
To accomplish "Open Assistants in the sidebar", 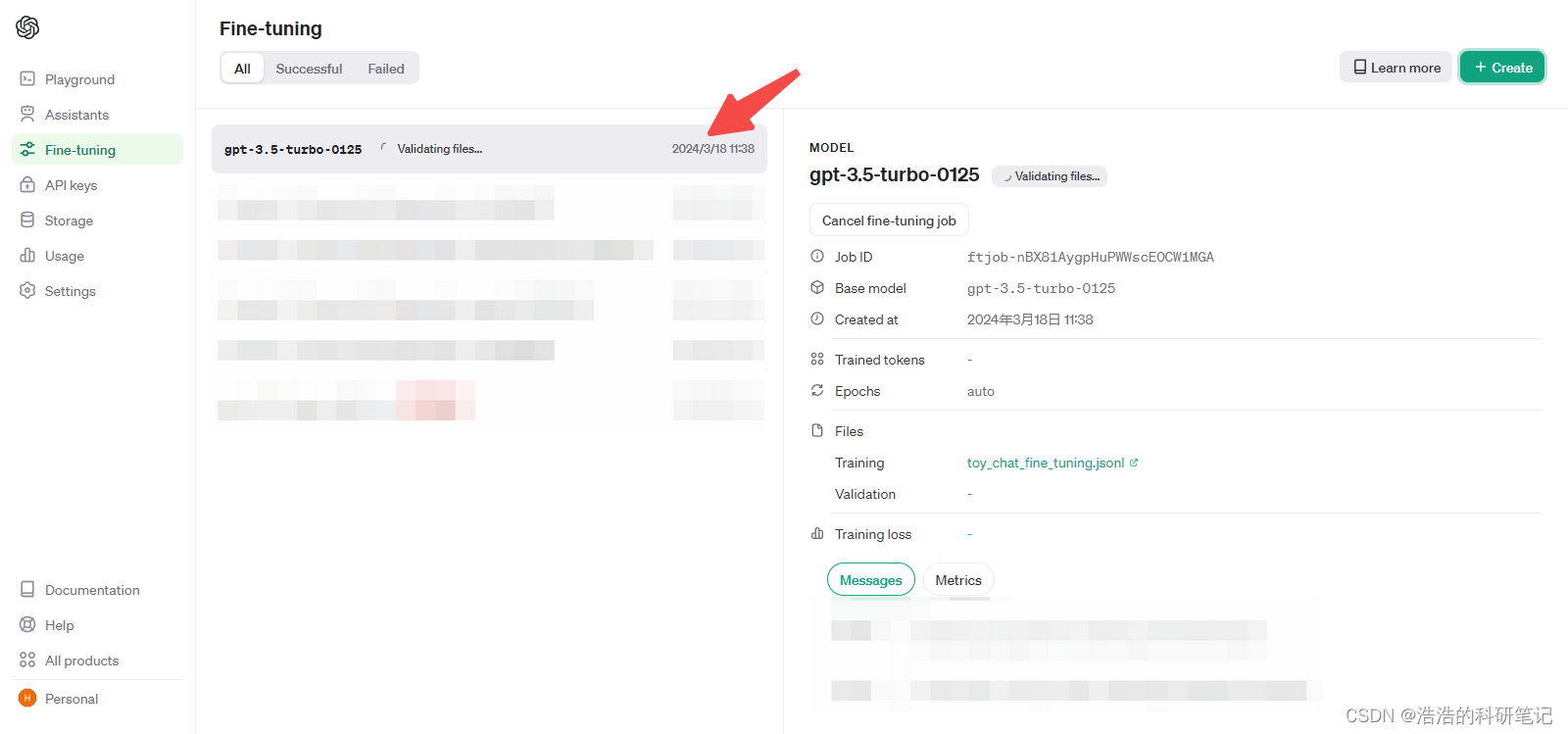I will (97, 114).
